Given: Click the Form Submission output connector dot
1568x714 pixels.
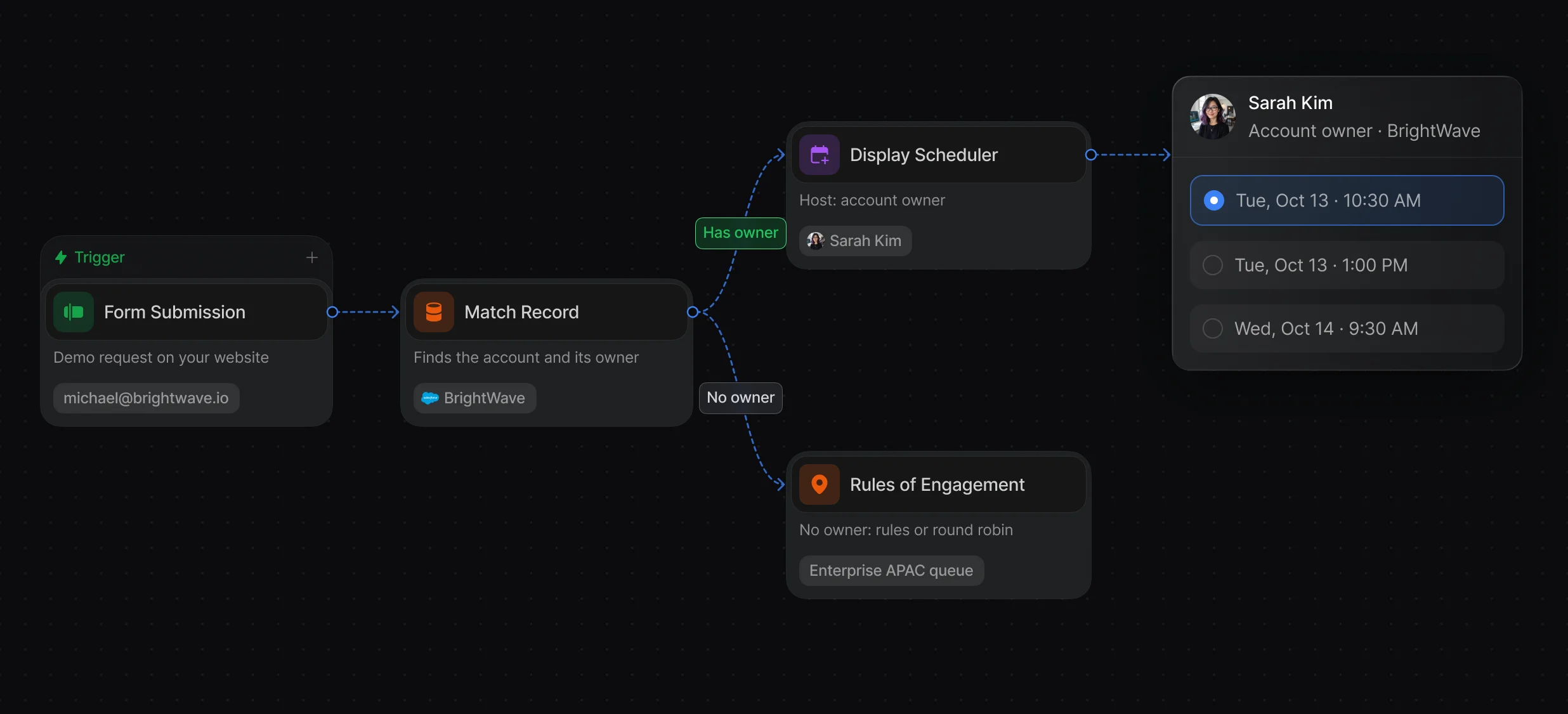Looking at the screenshot, I should 332,312.
